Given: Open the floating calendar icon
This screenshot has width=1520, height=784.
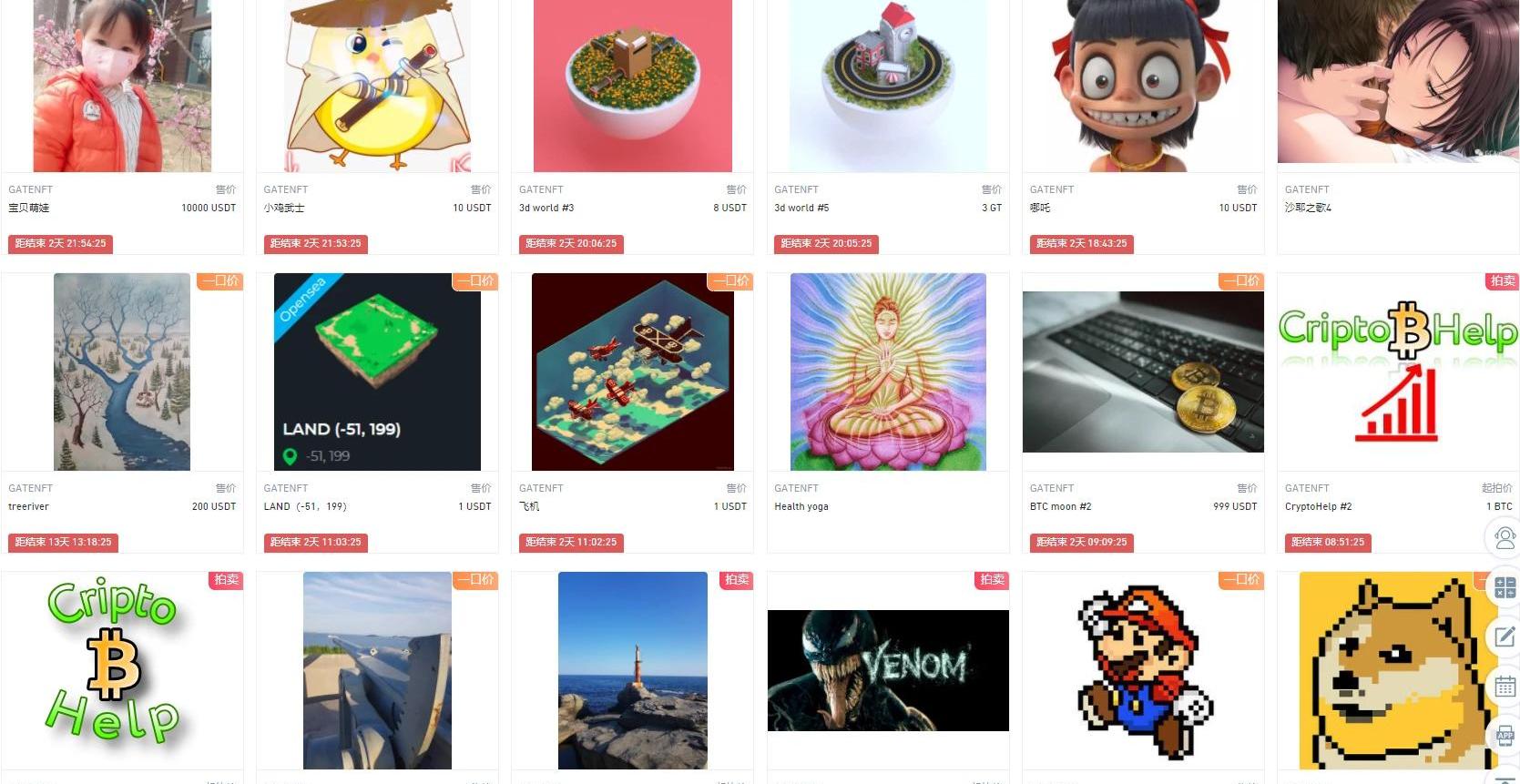Looking at the screenshot, I should (1505, 686).
